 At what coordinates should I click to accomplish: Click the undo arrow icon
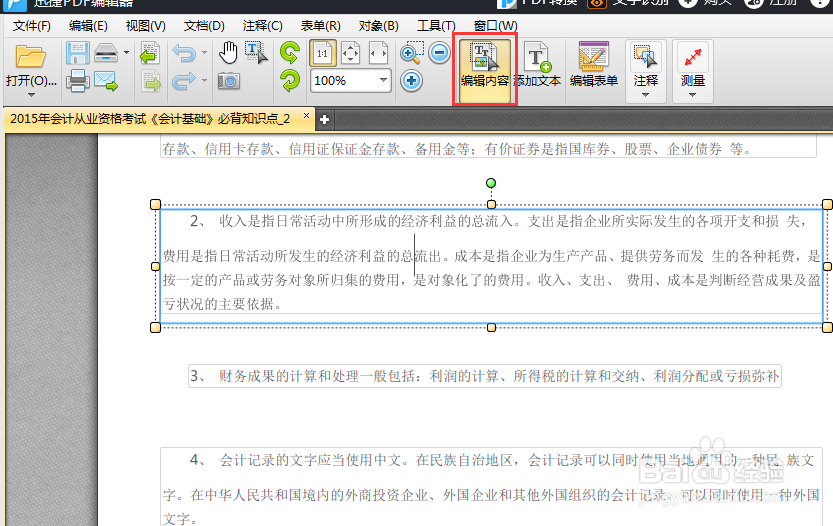[x=184, y=53]
